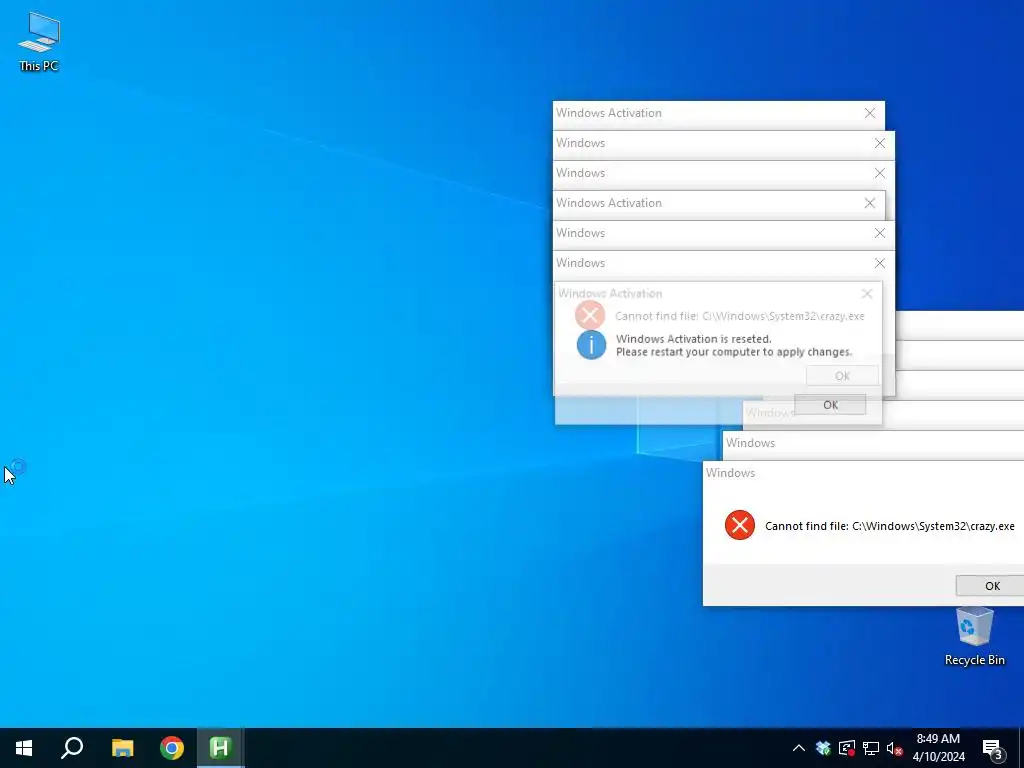Click the red error icon in front dialog
1024x768 pixels.
tap(740, 525)
